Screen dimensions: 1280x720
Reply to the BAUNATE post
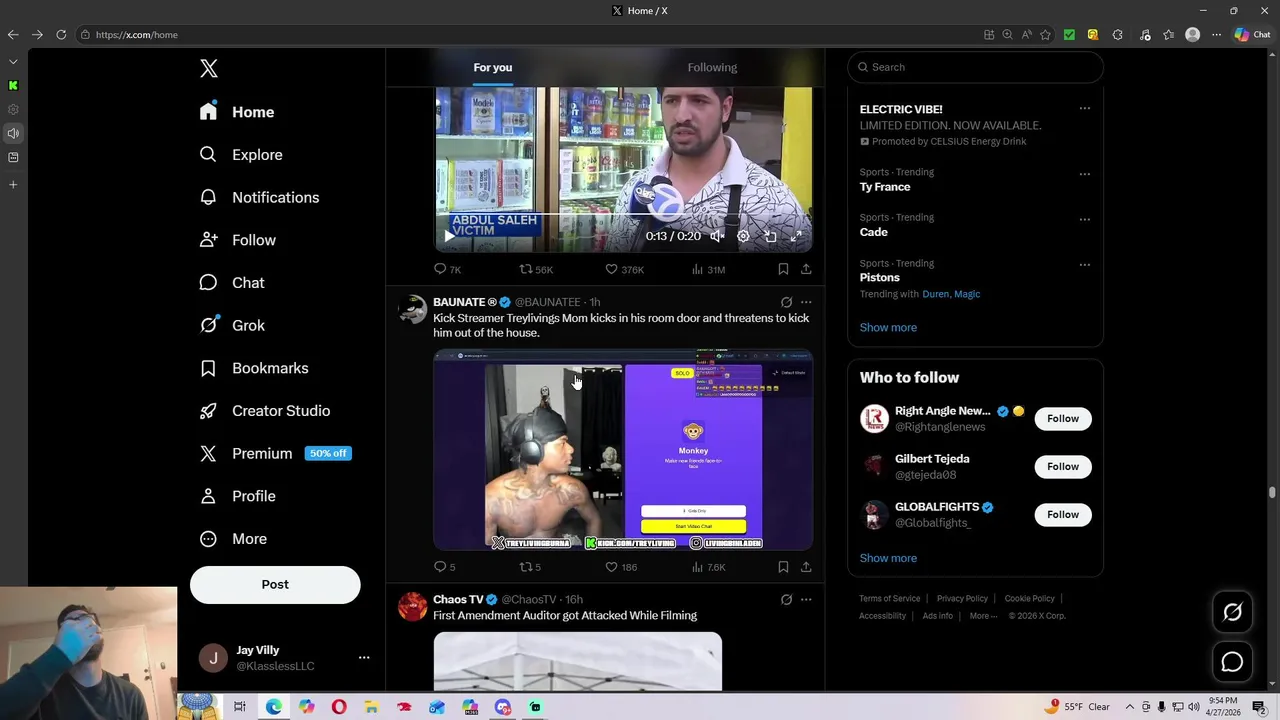[x=444, y=567]
